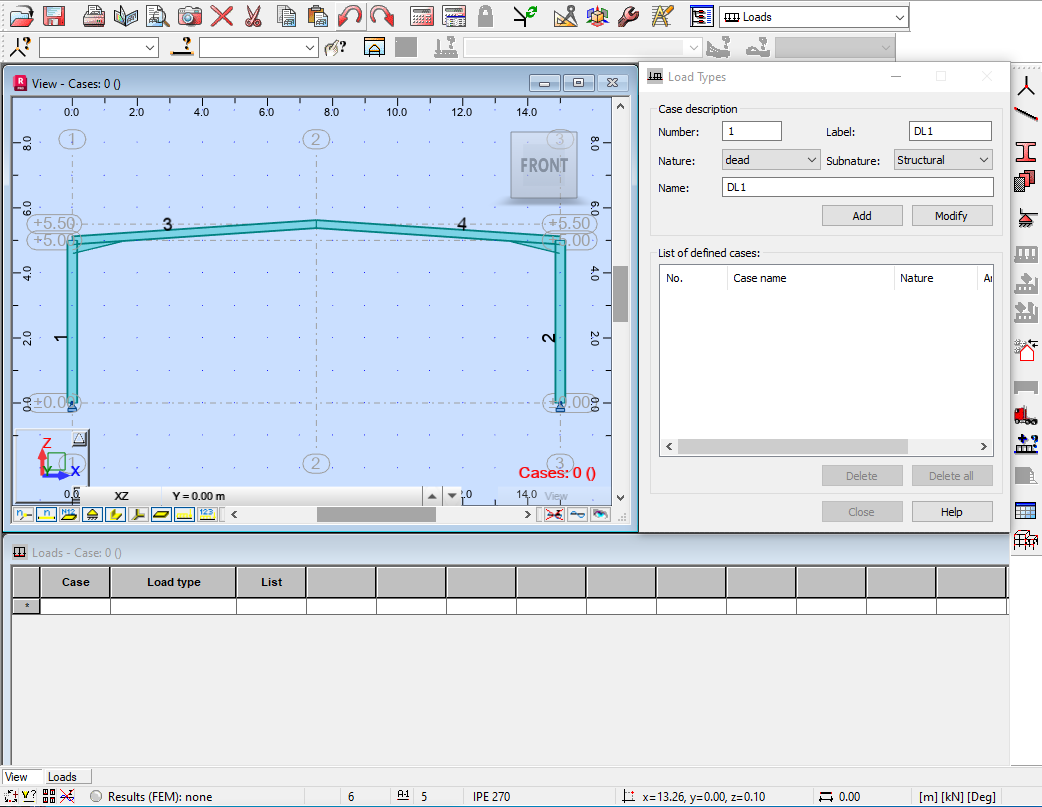Open Bar Sections I-beam icon
This screenshot has height=807, width=1042.
point(1025,151)
